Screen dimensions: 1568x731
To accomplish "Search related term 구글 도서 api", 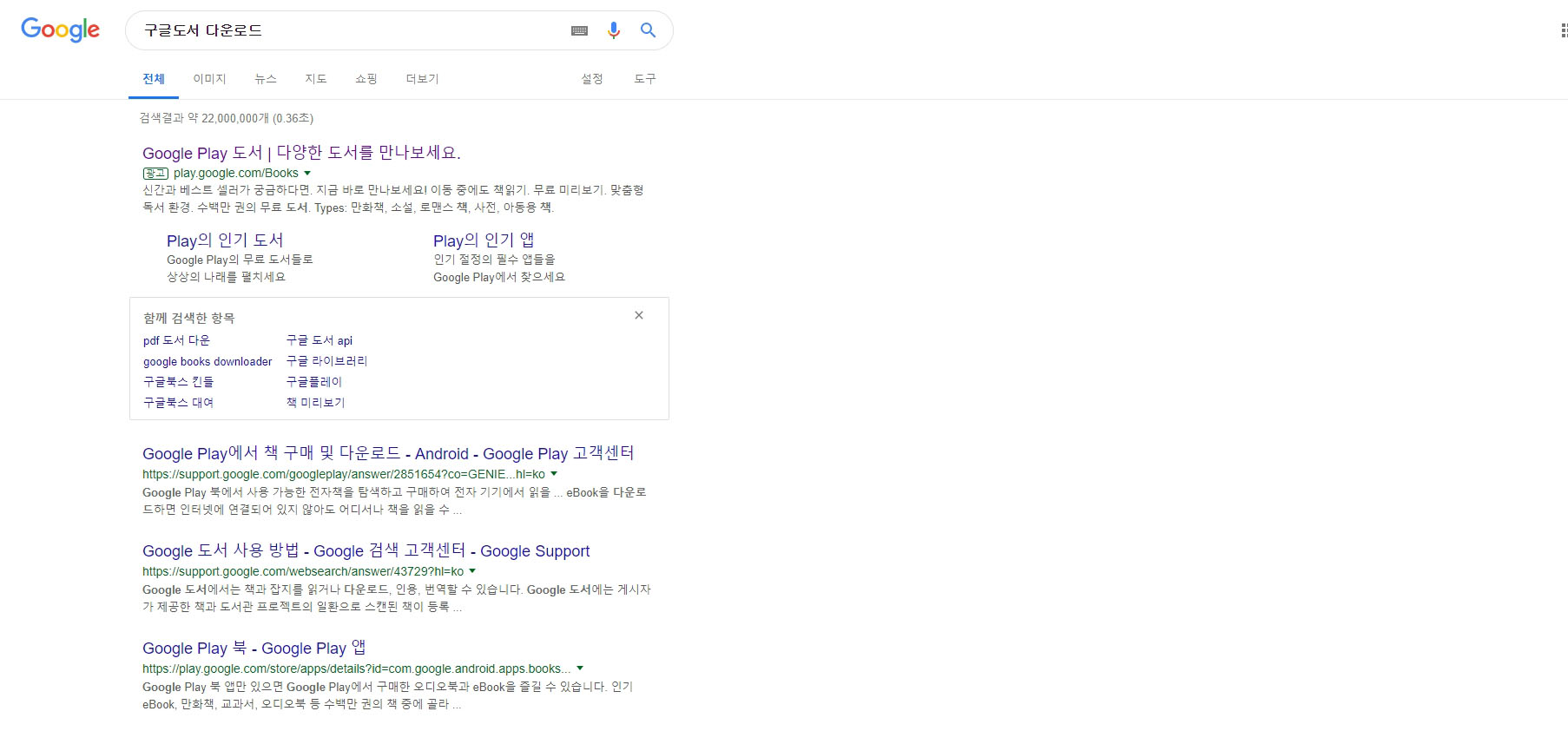I will click(x=320, y=340).
